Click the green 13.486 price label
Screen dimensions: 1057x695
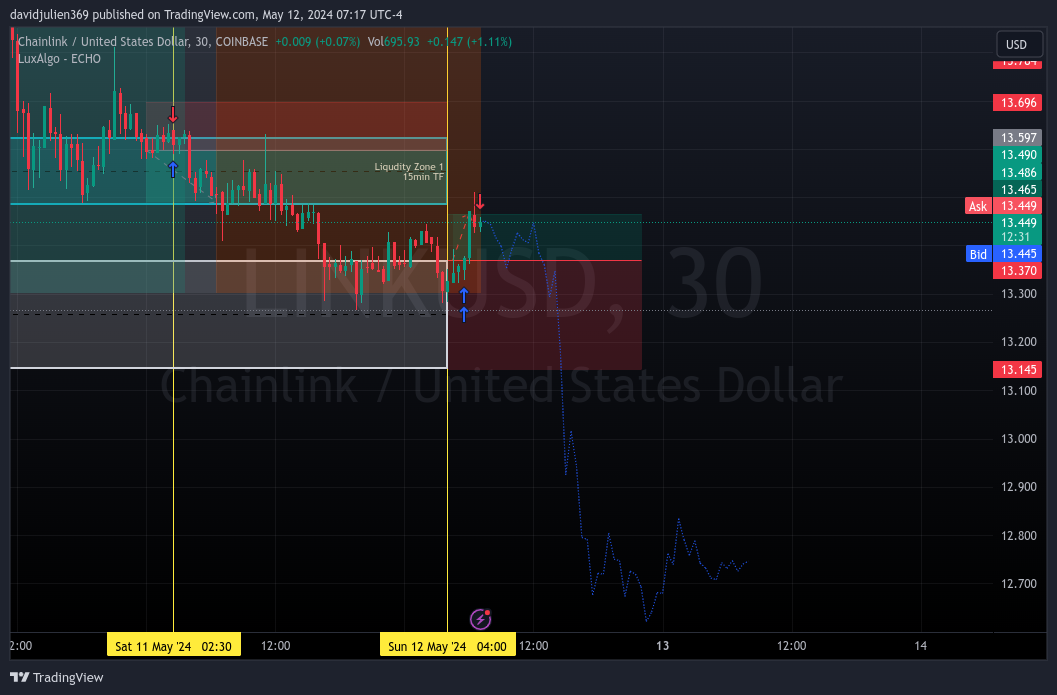pyautogui.click(x=1017, y=173)
